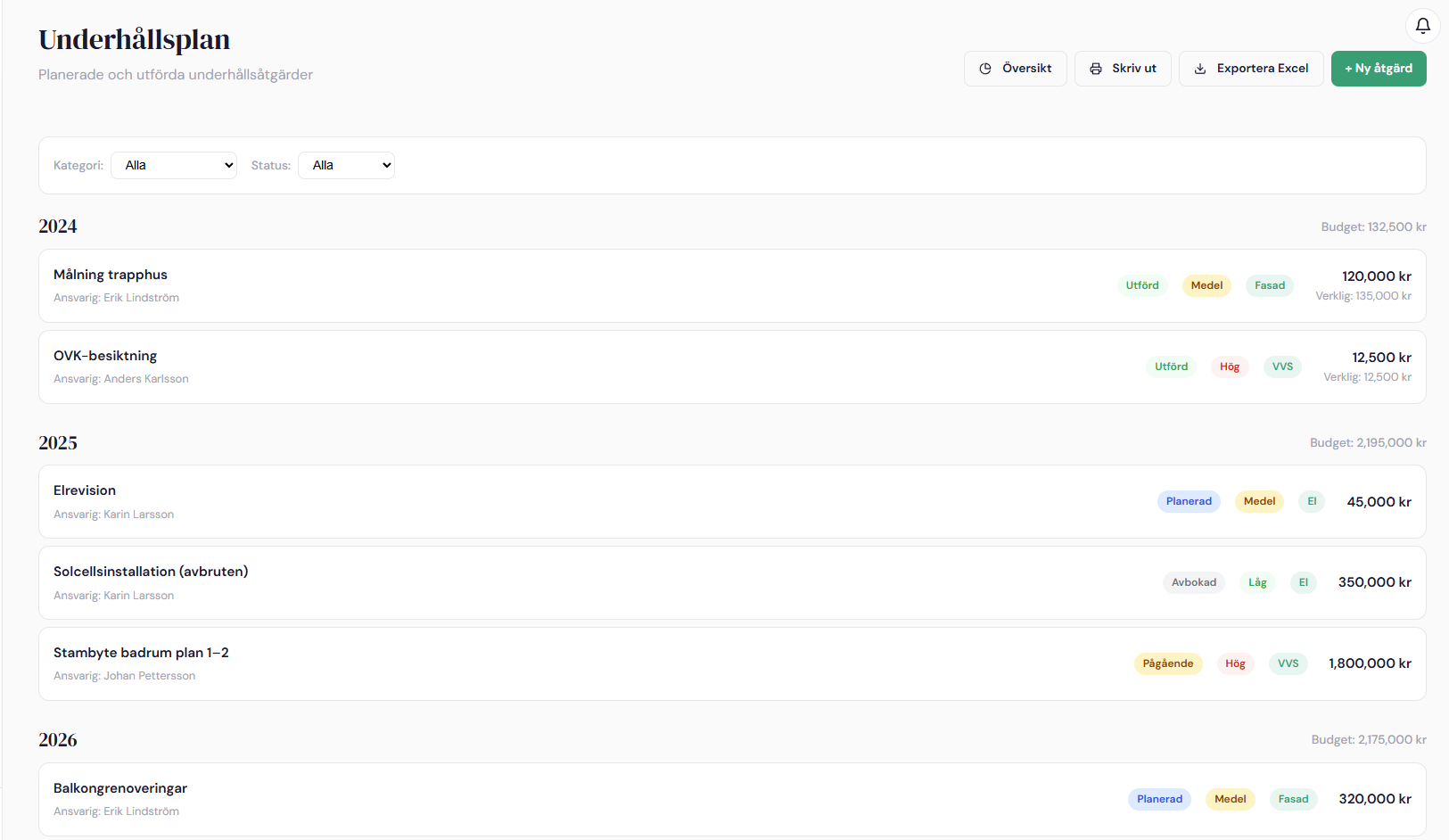The width and height of the screenshot is (1449, 840).
Task: Click the Solcellsinstallation (avbruten) entry
Action: click(151, 572)
